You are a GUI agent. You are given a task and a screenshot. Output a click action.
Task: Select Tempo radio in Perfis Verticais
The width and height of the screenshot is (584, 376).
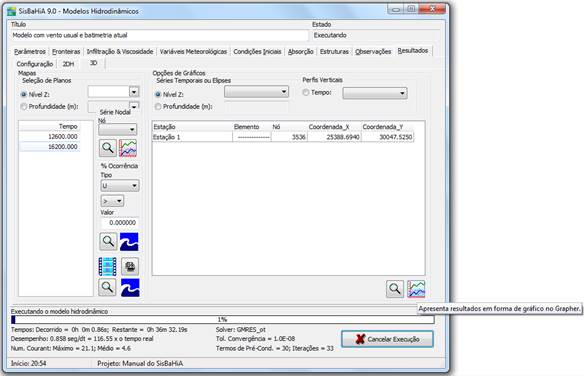306,92
